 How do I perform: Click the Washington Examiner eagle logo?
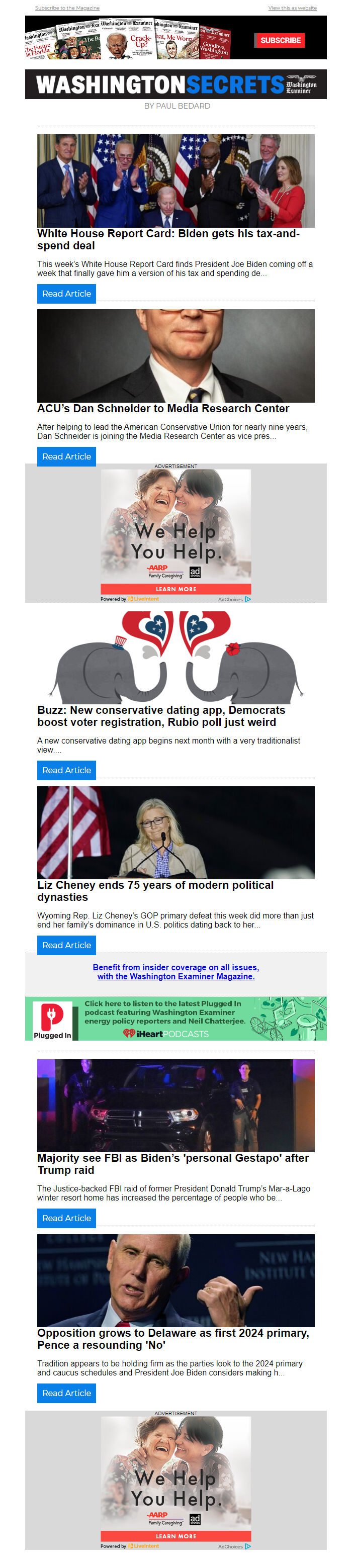pos(301,84)
